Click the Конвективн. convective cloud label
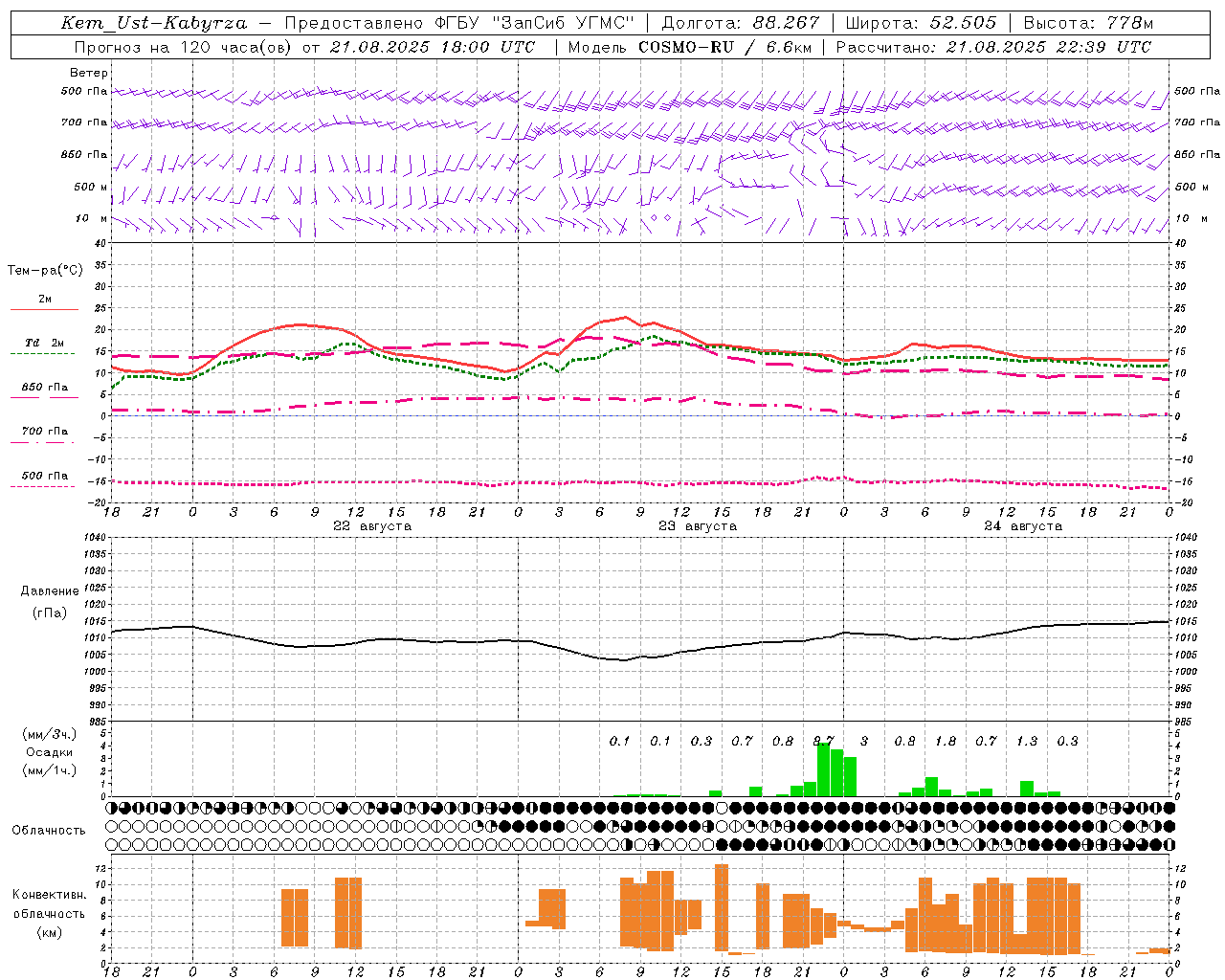This screenshot has width=1225, height=980. (x=50, y=895)
